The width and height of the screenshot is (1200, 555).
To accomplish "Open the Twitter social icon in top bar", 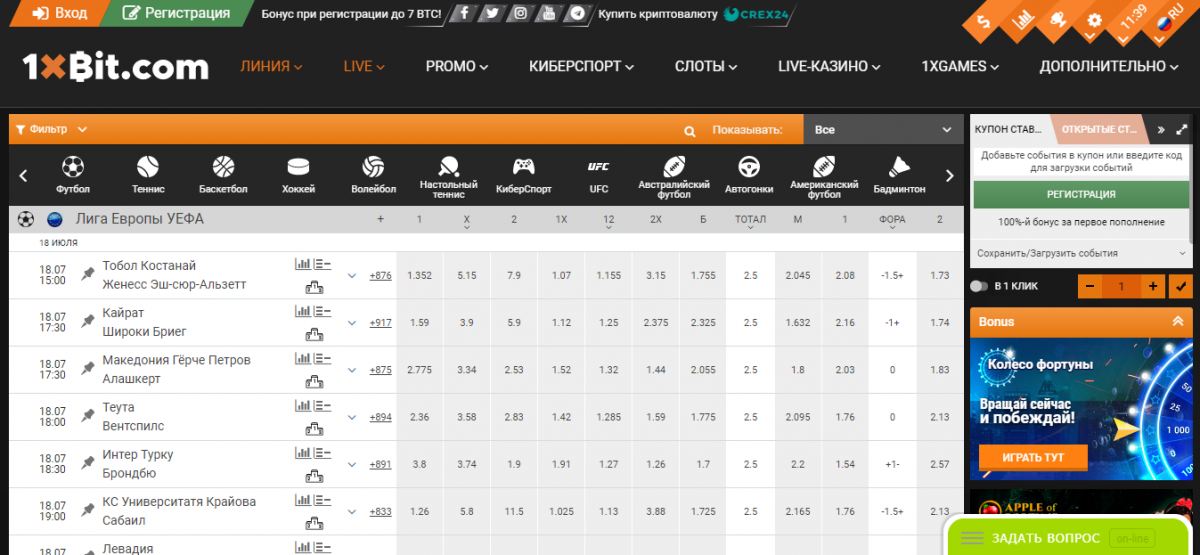I will coord(491,14).
